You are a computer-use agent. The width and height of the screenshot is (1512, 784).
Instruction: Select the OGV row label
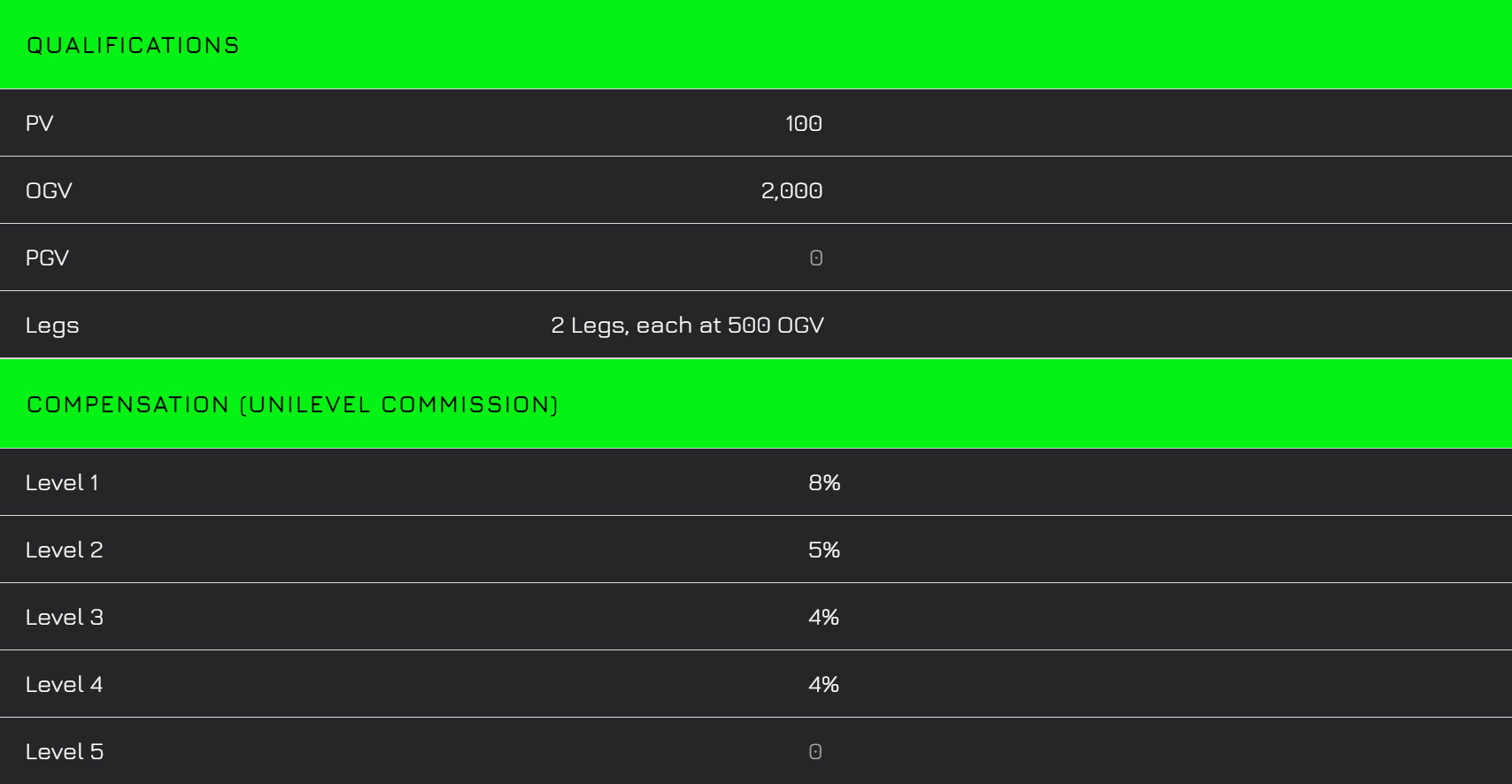tap(49, 190)
